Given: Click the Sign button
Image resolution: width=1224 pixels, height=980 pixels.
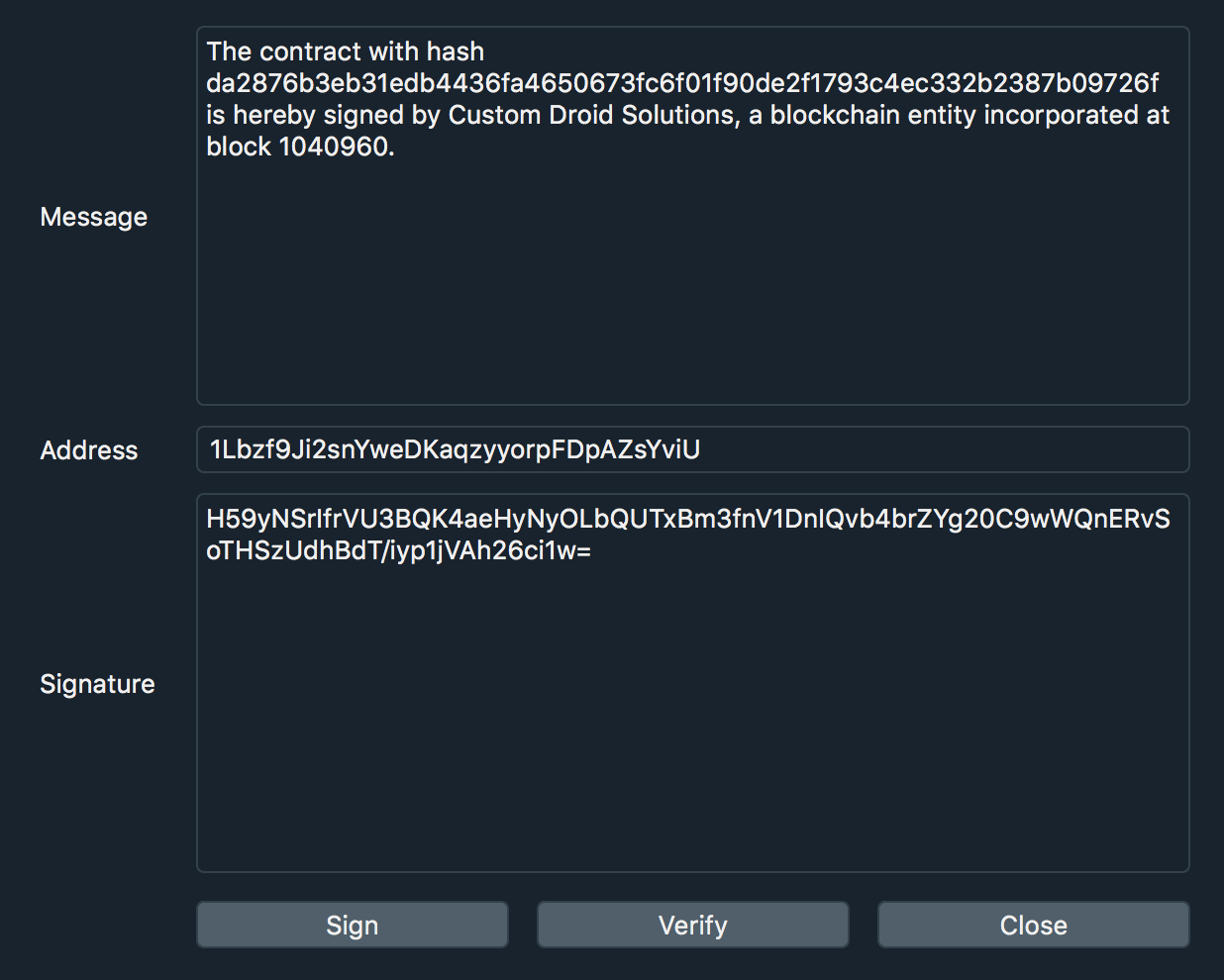Looking at the screenshot, I should tap(352, 925).
